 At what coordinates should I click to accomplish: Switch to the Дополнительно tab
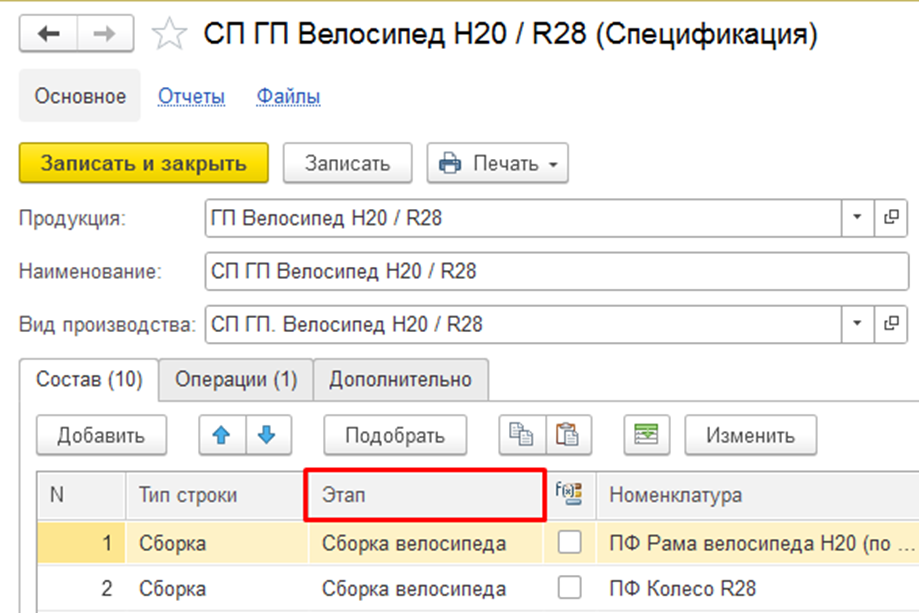[x=400, y=380]
